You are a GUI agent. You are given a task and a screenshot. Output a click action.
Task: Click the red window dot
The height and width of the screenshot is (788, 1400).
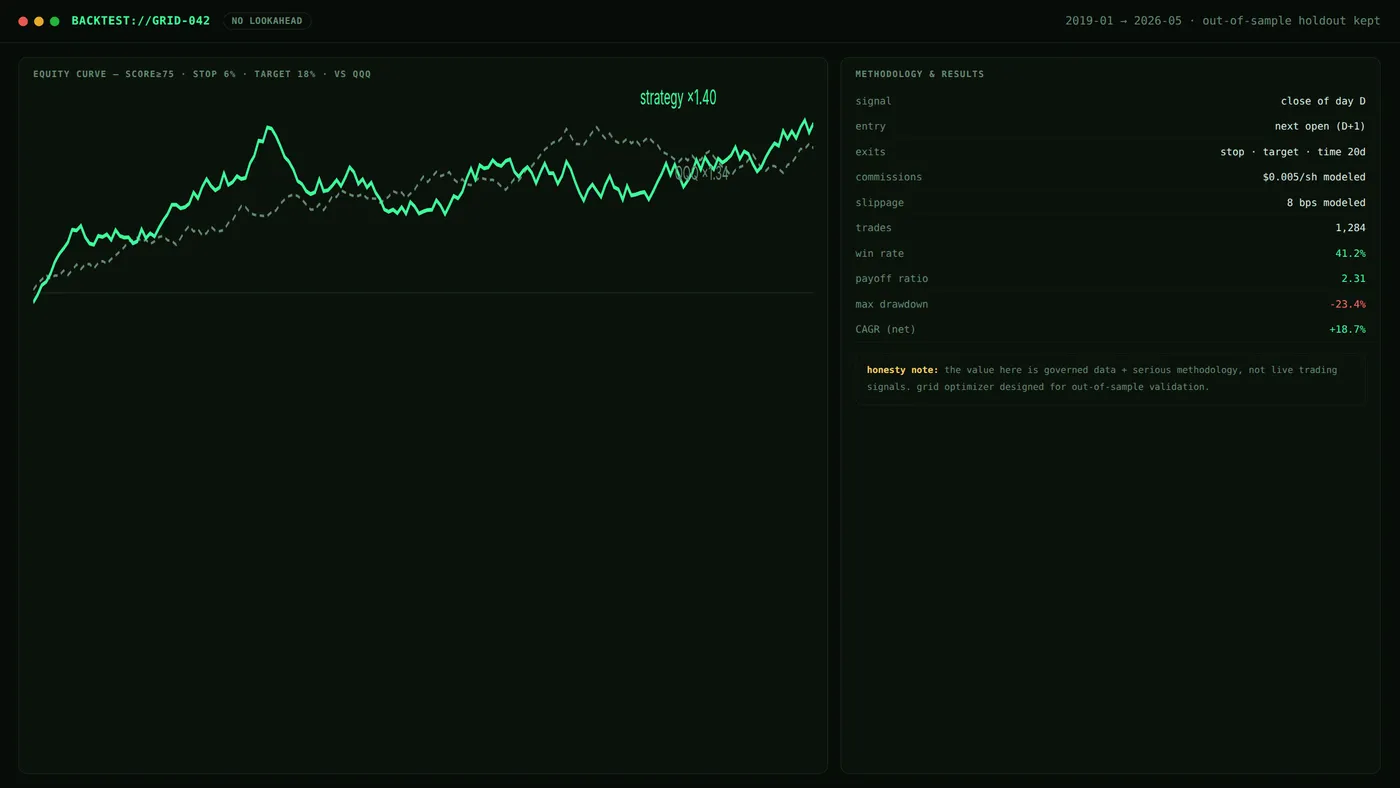[x=23, y=21]
